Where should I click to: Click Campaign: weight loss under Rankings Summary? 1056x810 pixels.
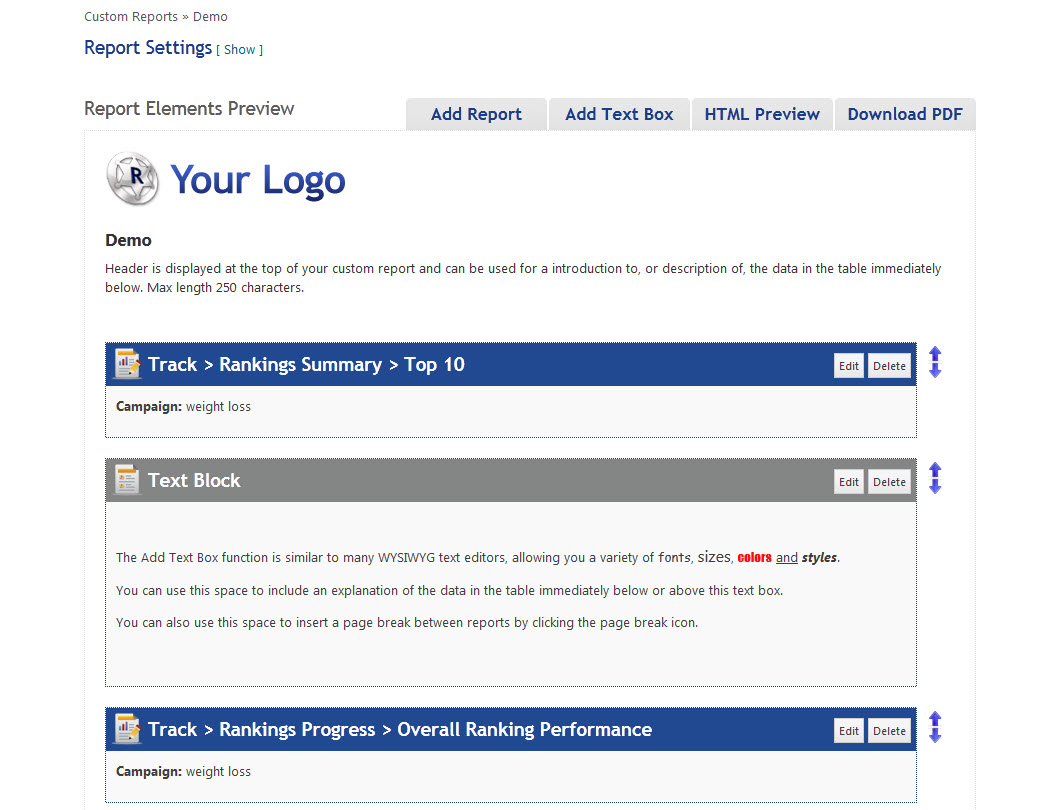click(183, 407)
